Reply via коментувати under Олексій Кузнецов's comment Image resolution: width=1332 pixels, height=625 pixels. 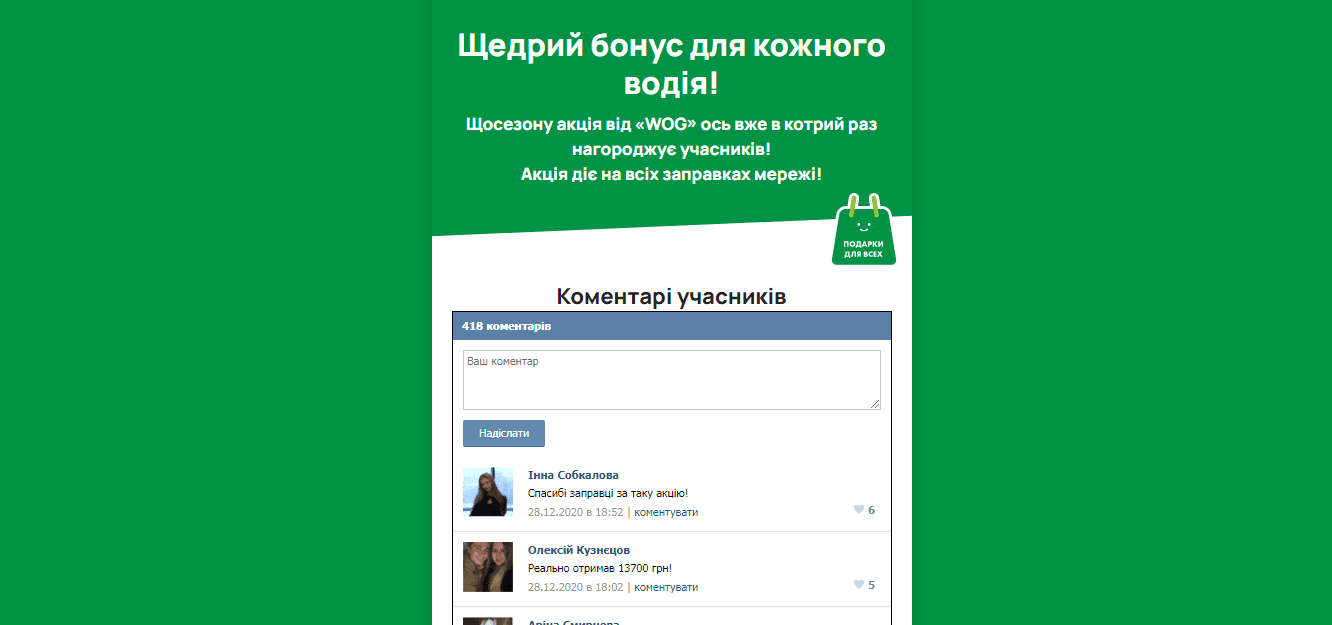click(x=666, y=587)
